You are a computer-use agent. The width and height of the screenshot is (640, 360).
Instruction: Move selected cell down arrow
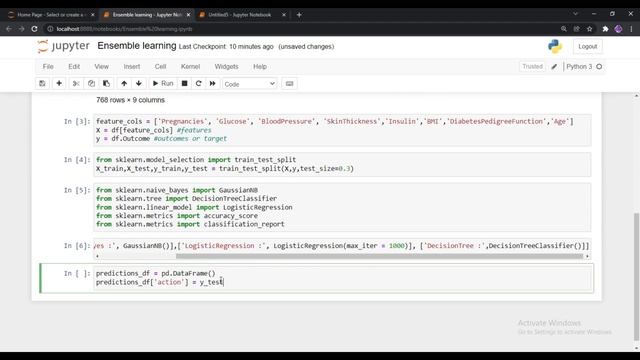coord(139,83)
